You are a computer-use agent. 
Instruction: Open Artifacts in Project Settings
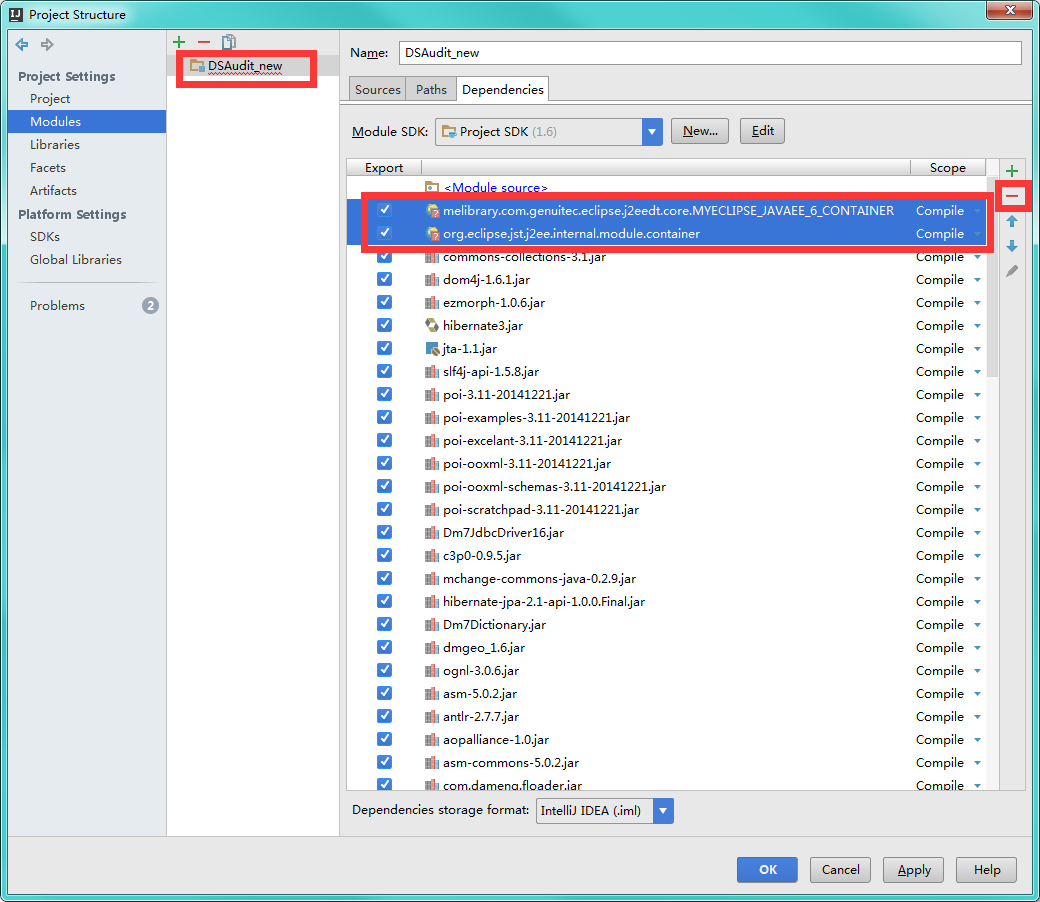coord(53,191)
